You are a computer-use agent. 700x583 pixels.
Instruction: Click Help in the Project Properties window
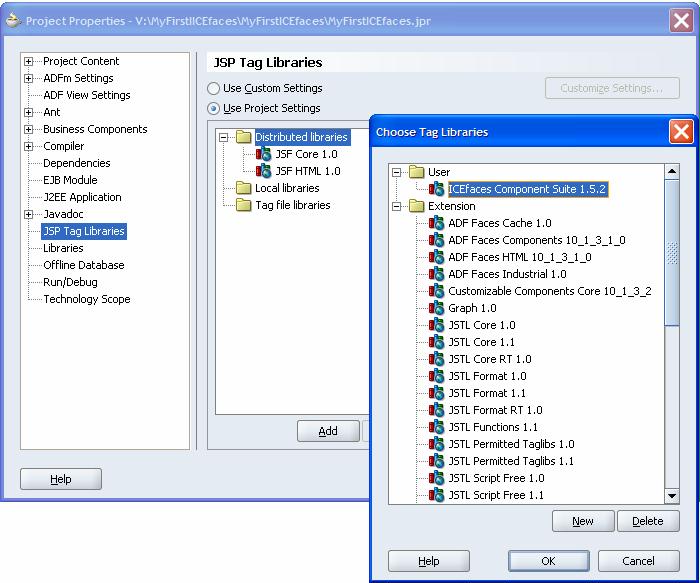61,479
